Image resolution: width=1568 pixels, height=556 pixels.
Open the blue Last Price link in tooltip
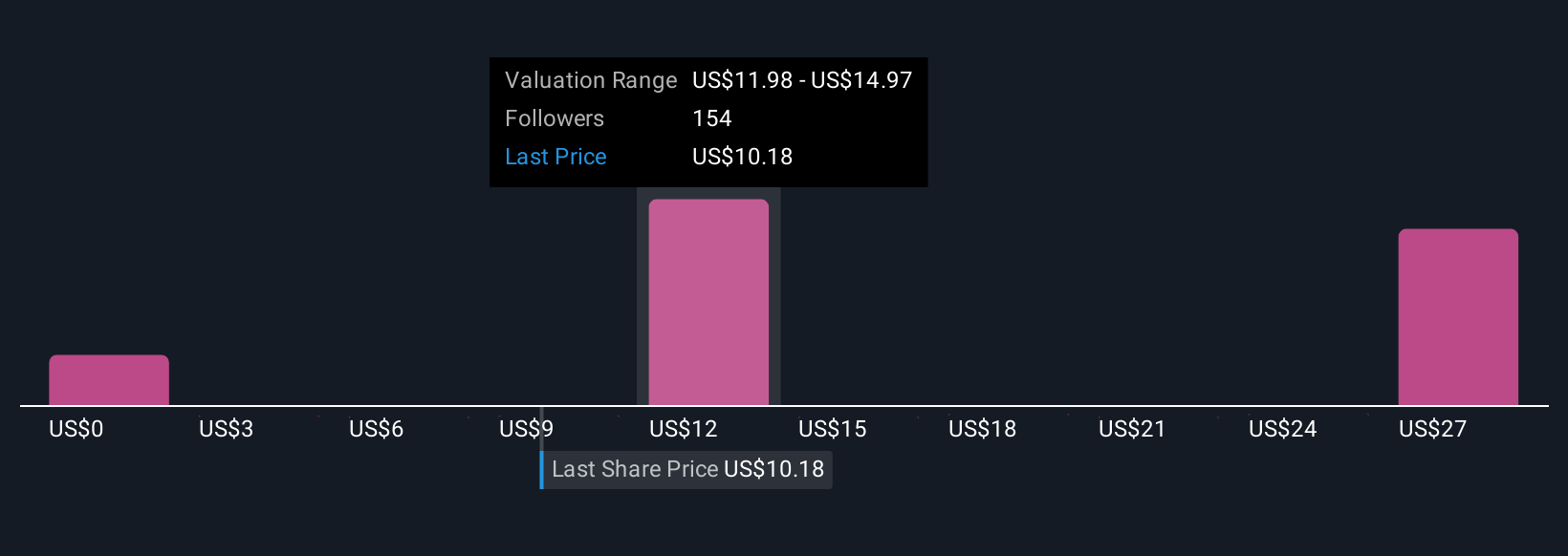click(x=555, y=157)
